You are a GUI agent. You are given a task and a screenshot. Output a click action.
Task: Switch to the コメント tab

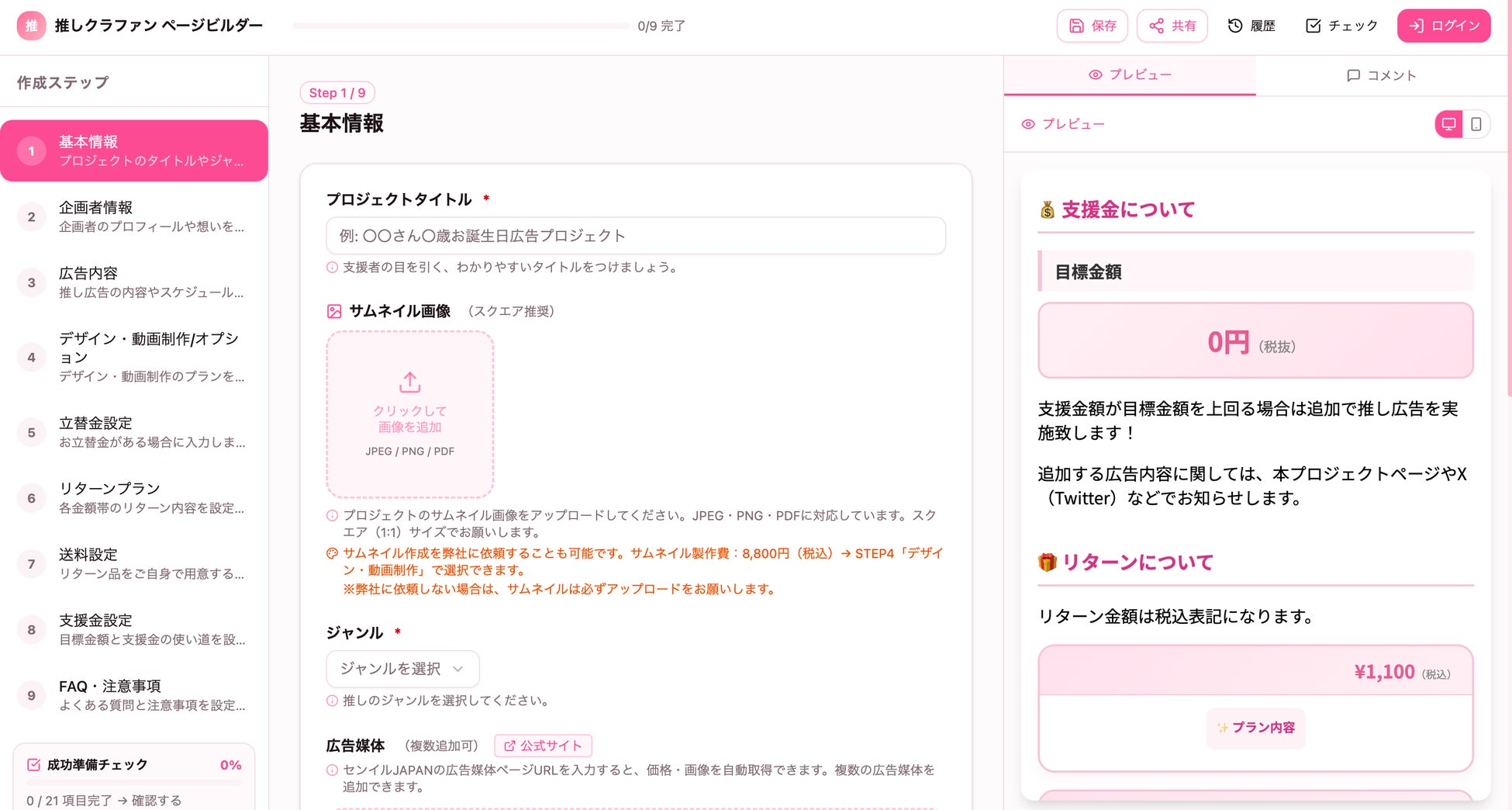(1381, 75)
